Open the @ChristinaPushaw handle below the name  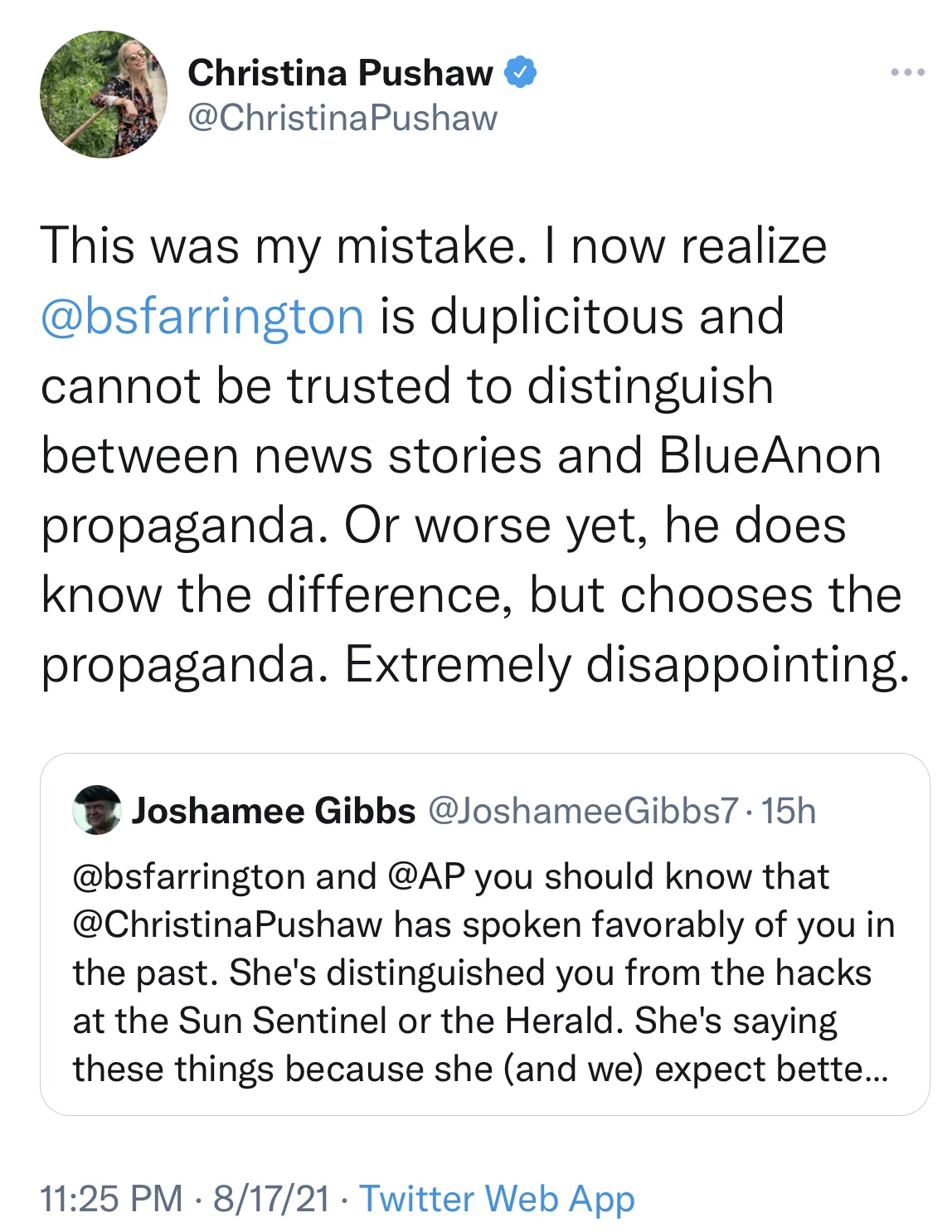tap(342, 118)
